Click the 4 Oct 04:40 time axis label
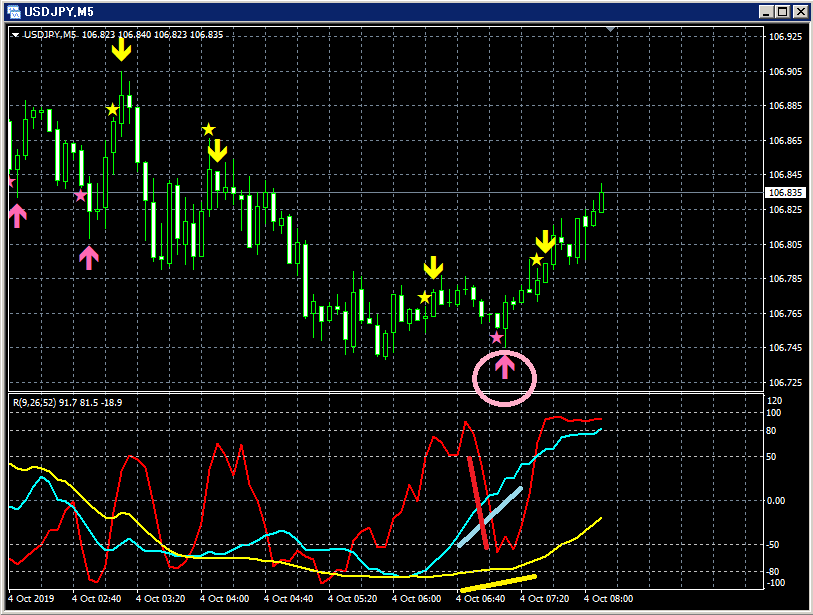 point(288,599)
